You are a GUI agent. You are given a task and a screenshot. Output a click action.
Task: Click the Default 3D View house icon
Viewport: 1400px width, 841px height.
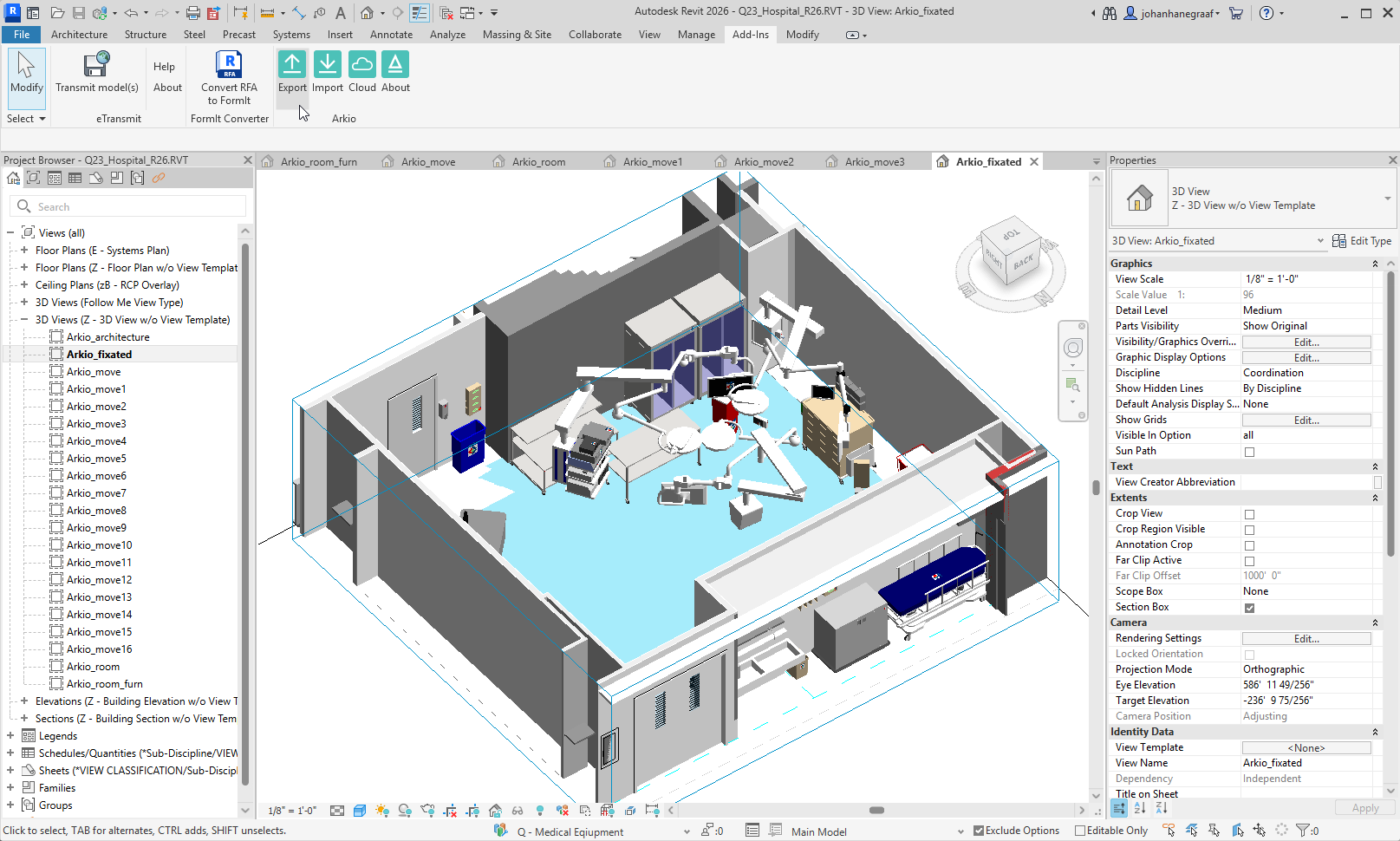[x=368, y=13]
